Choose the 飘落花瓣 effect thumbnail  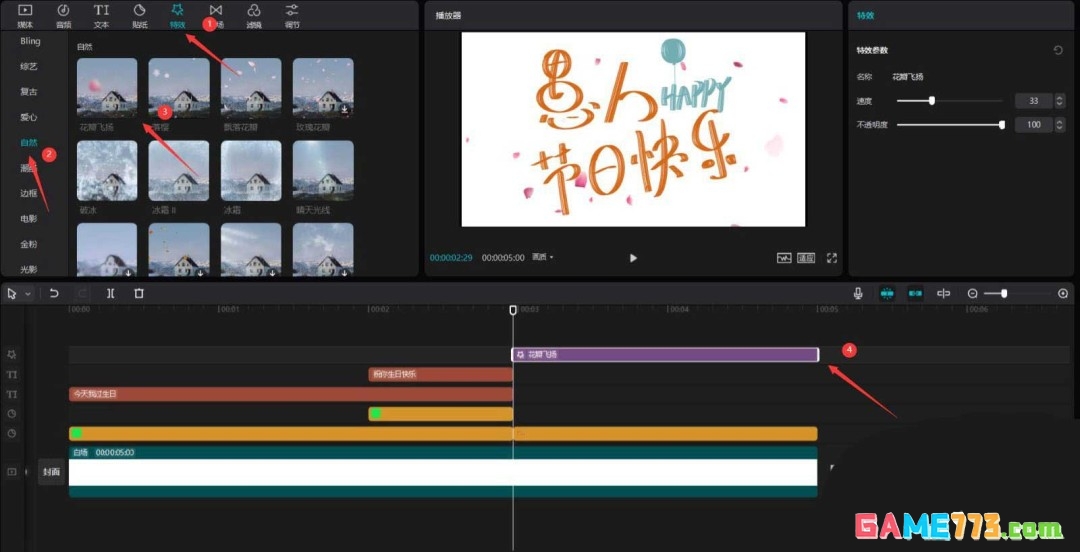[251, 88]
